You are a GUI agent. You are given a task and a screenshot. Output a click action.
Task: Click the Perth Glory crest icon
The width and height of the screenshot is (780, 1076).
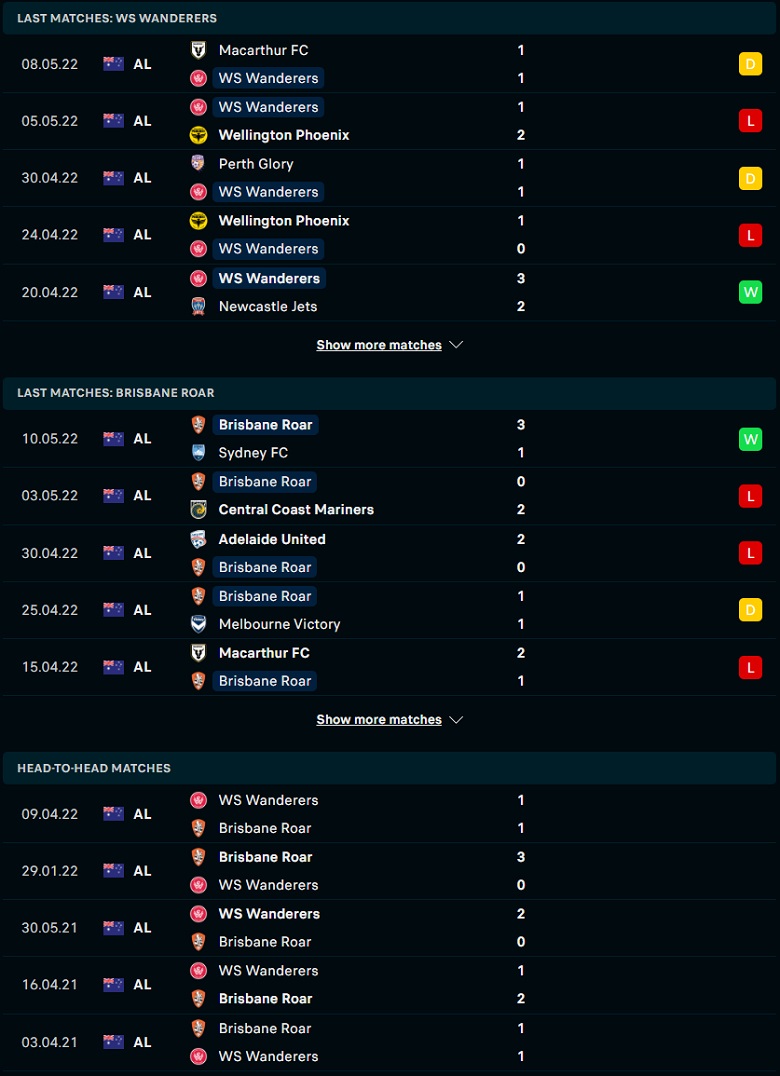[x=198, y=163]
